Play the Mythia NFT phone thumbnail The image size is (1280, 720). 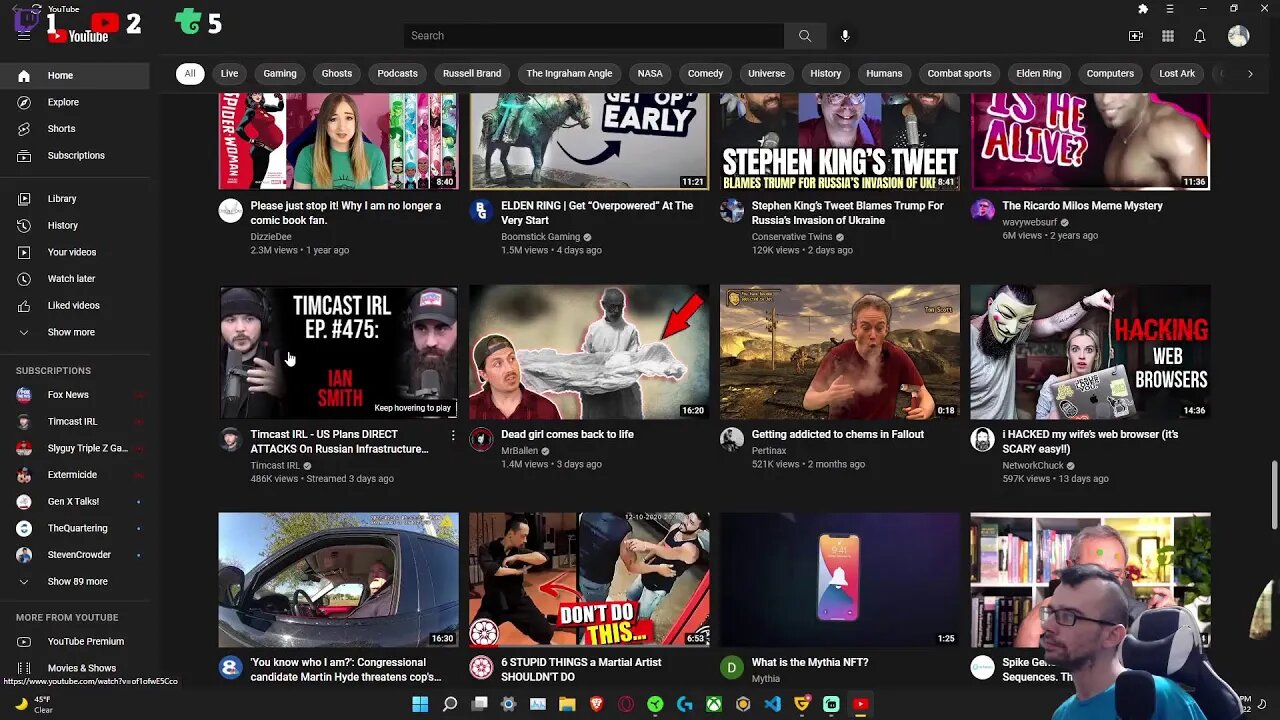pos(839,580)
